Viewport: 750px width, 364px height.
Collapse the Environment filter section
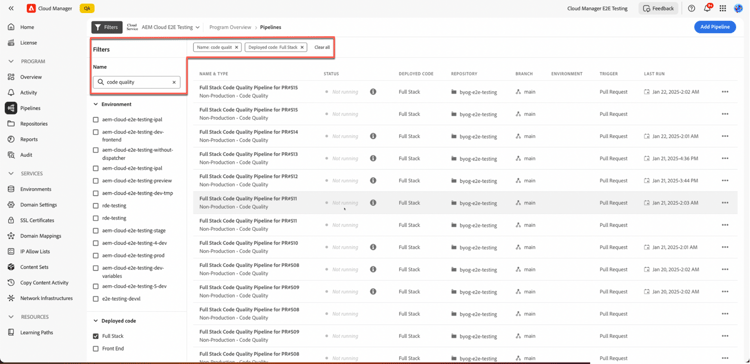(95, 104)
